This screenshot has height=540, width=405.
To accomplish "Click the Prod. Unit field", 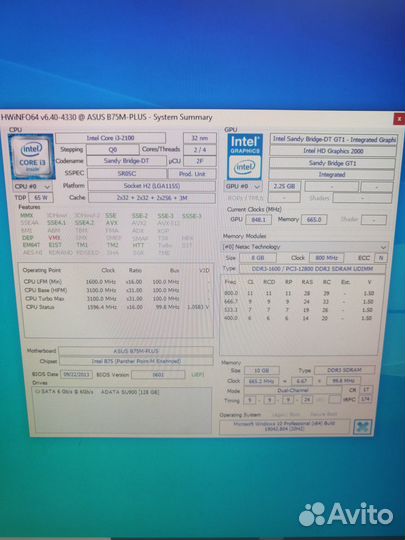I will click(192, 174).
